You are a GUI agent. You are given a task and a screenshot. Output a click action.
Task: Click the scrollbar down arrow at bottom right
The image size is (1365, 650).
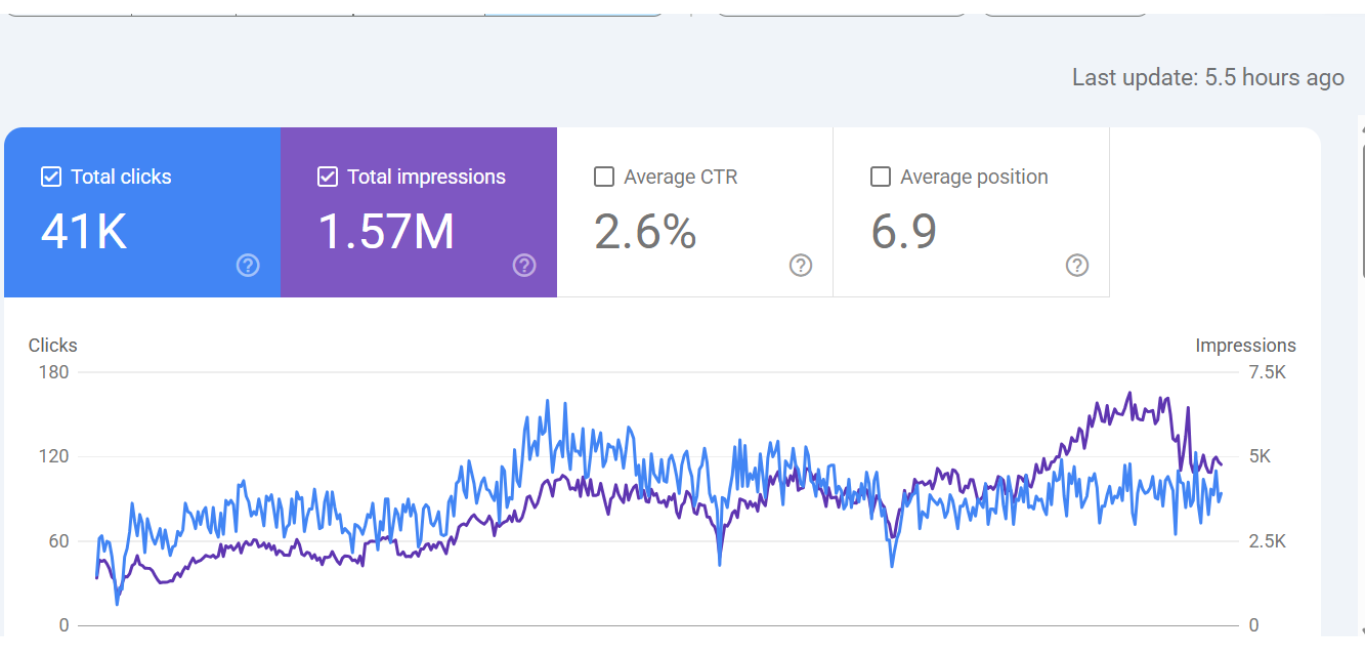[x=1360, y=632]
